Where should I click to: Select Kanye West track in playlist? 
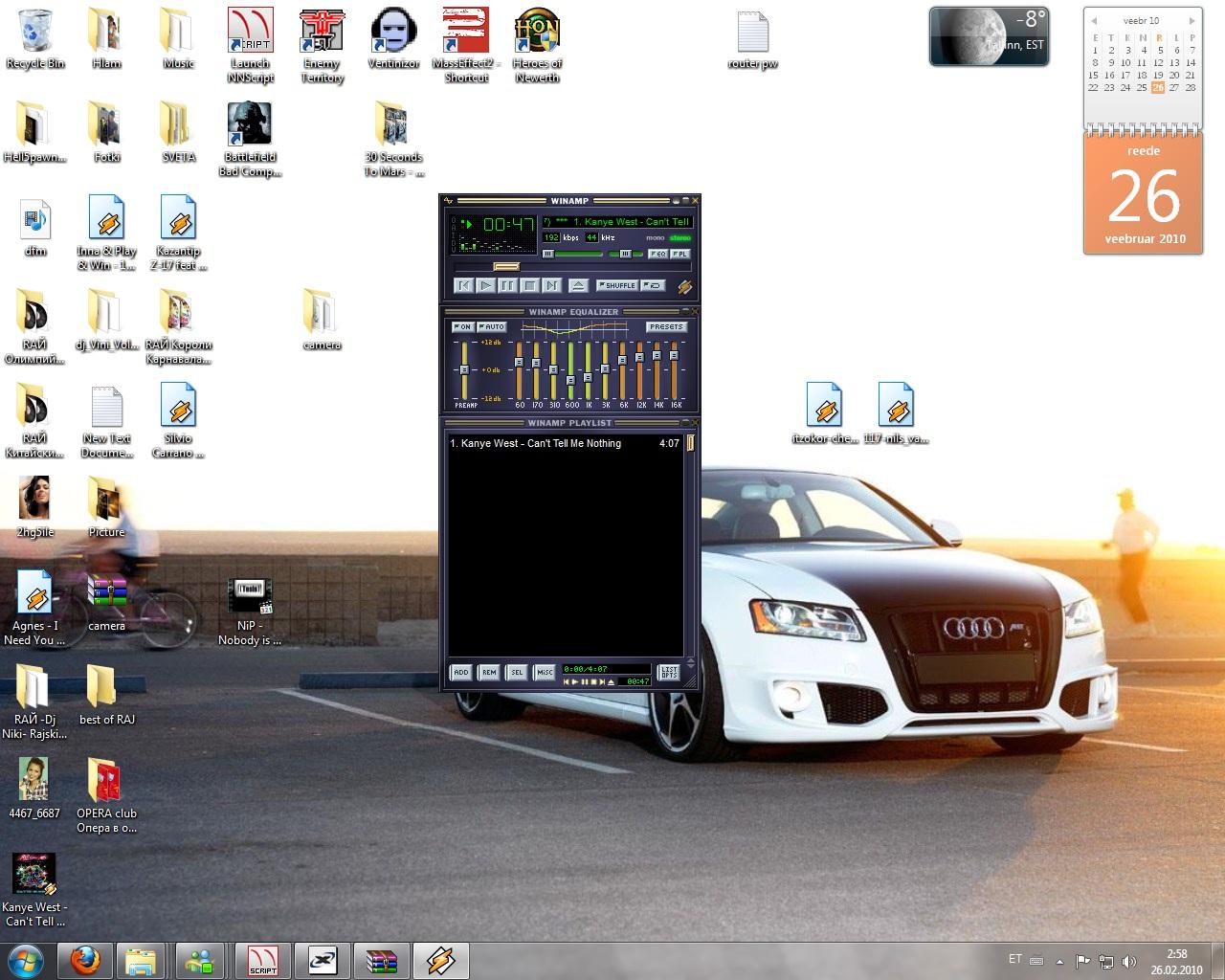tap(565, 443)
